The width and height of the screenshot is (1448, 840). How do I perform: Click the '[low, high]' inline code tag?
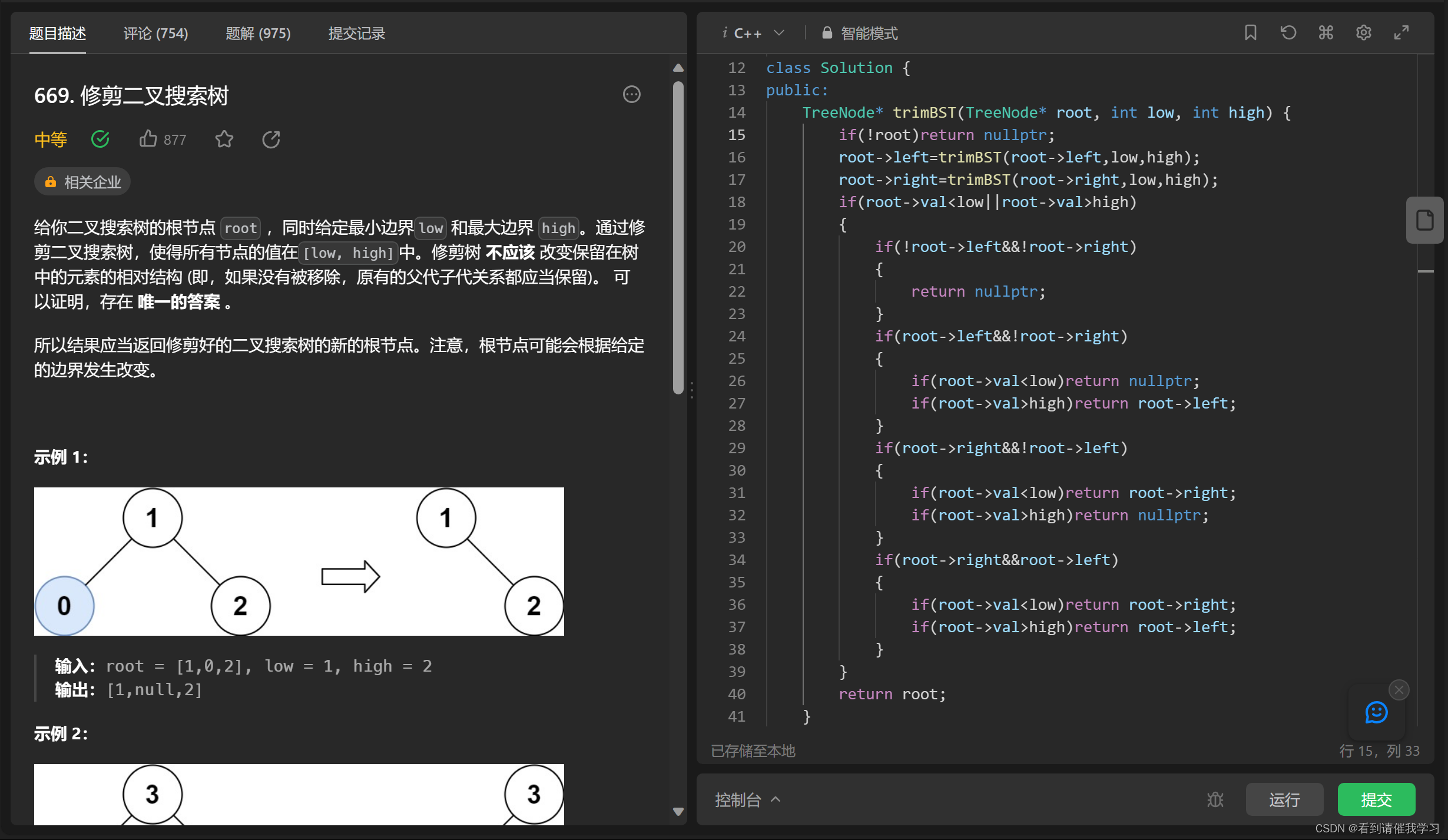[x=347, y=253]
